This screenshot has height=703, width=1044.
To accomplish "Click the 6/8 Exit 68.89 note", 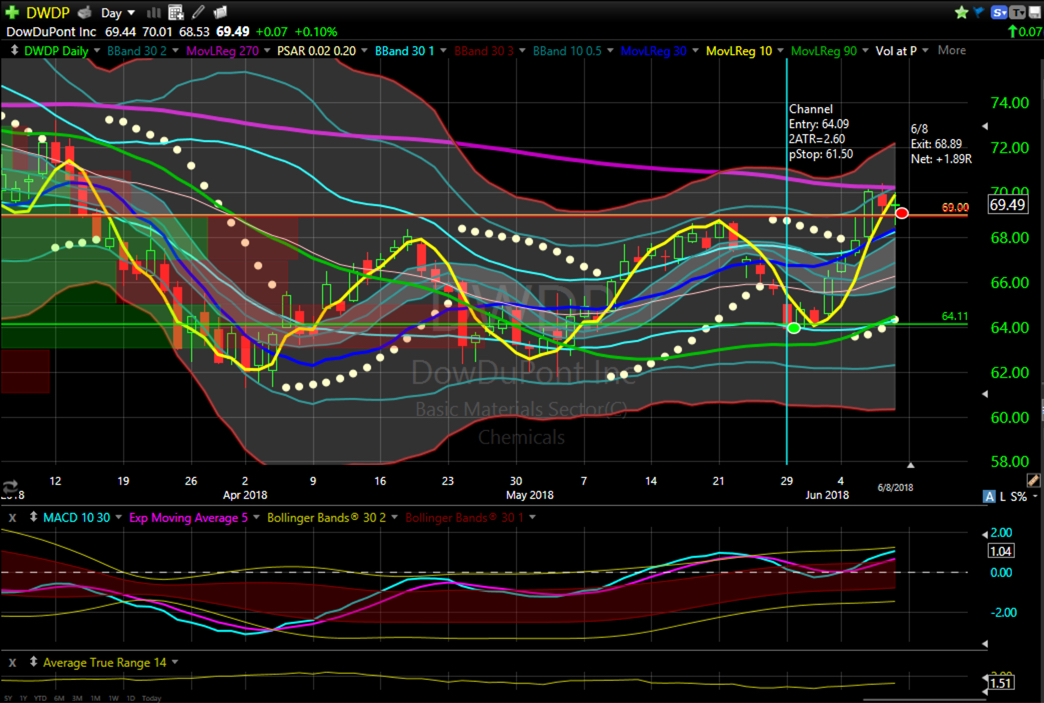I will click(941, 144).
